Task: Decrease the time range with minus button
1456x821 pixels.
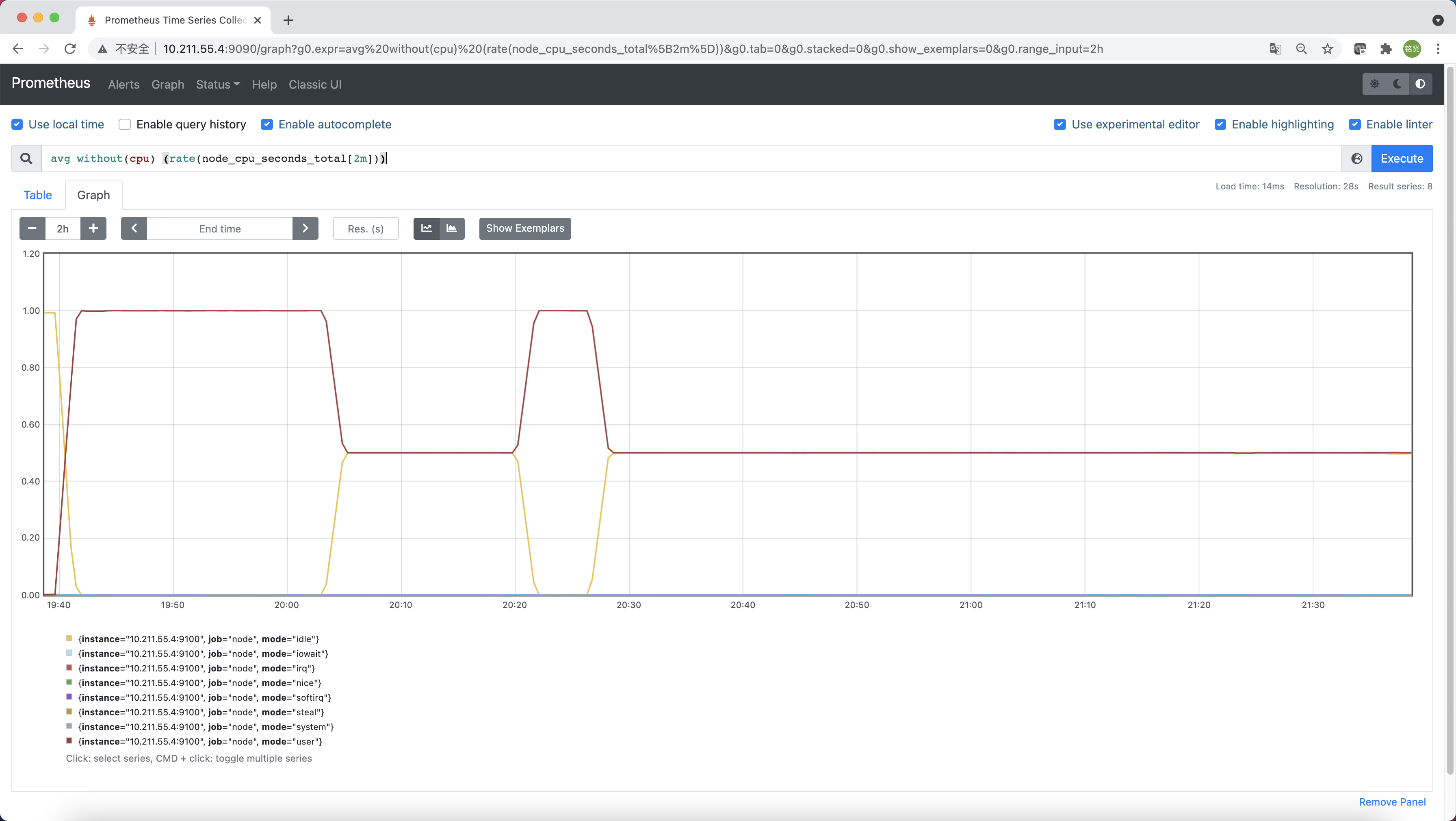Action: 32,228
